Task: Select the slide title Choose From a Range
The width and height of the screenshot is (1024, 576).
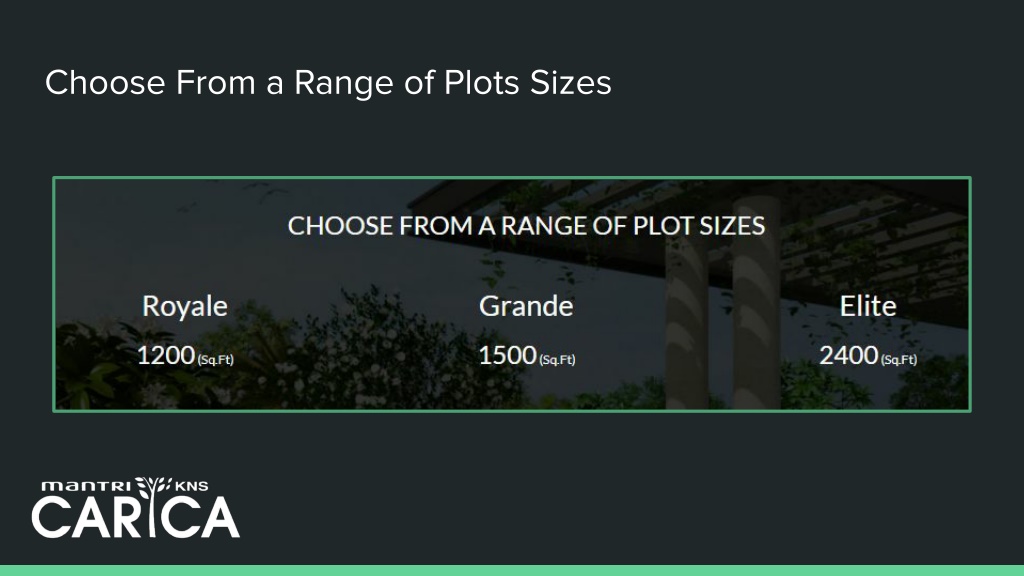Action: coord(328,83)
